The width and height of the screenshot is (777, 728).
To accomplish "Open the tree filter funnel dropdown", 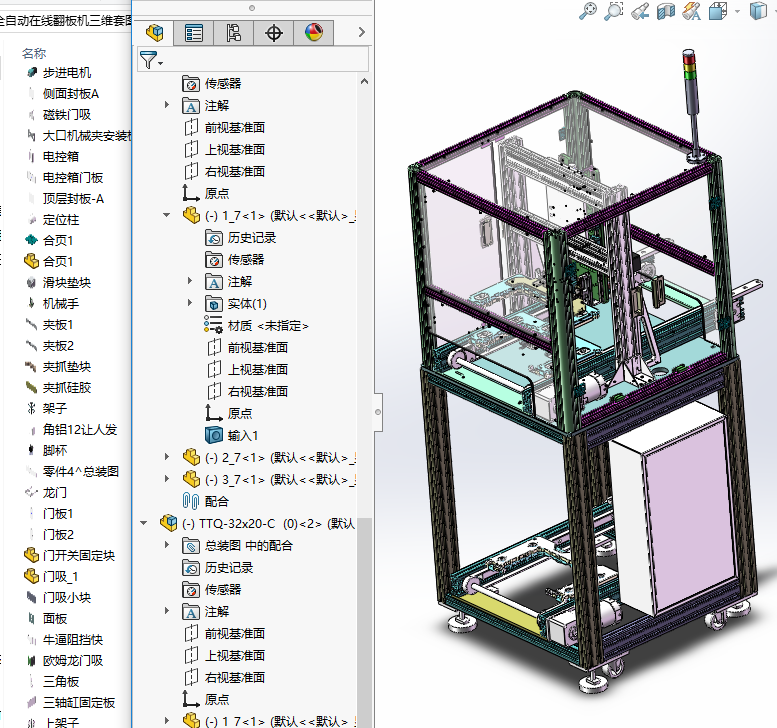I will tap(151, 60).
